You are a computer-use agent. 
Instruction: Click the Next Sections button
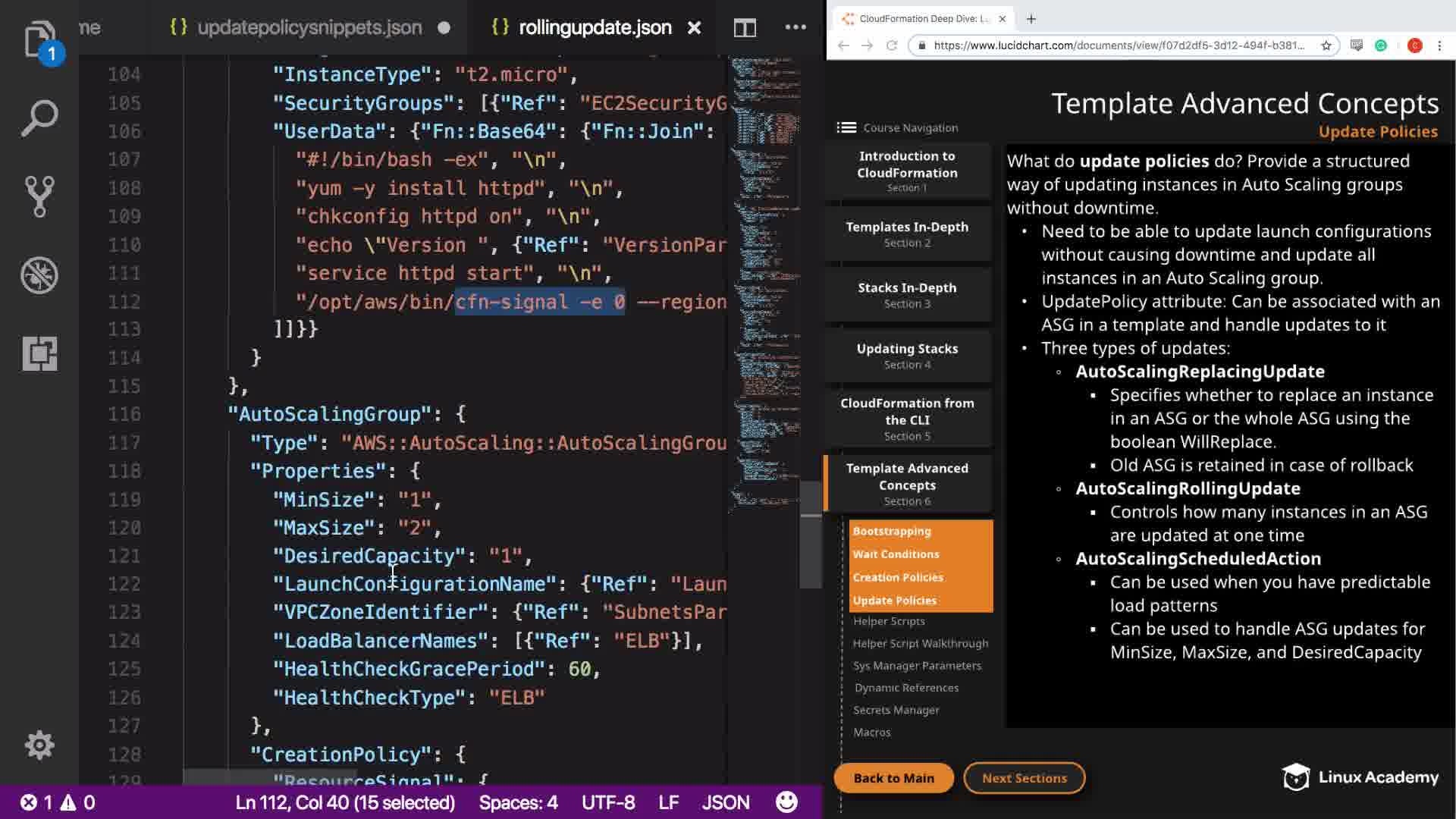(x=1024, y=778)
